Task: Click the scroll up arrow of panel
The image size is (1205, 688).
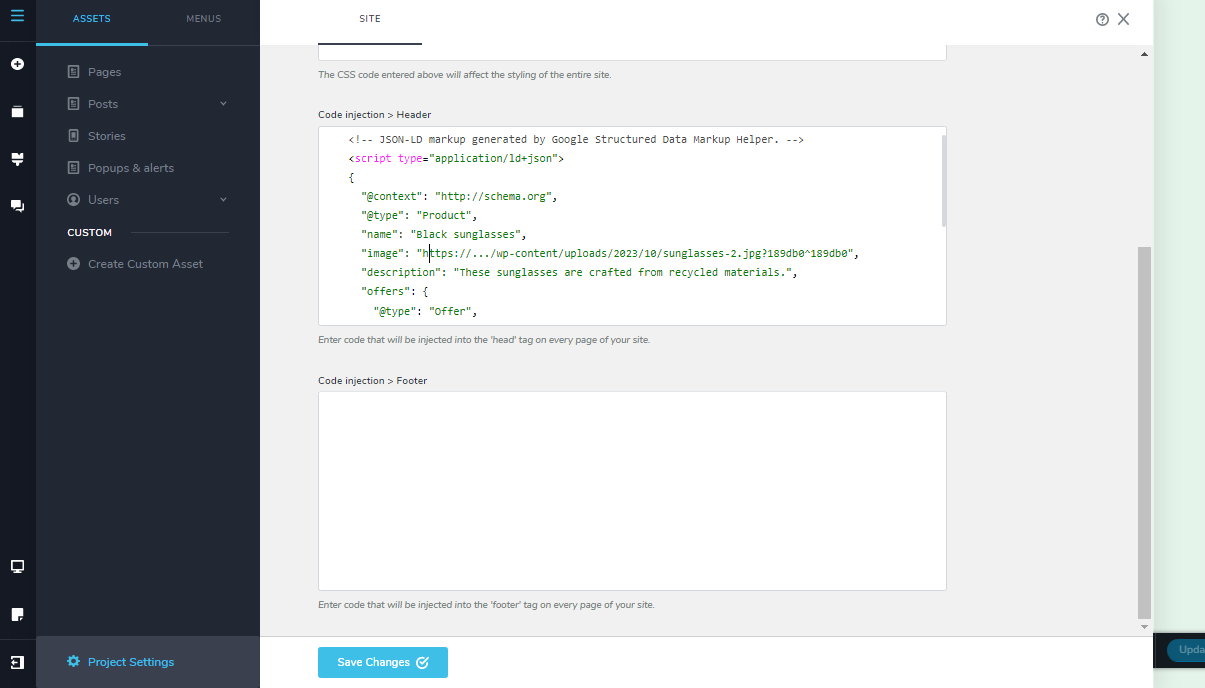Action: pos(1145,53)
